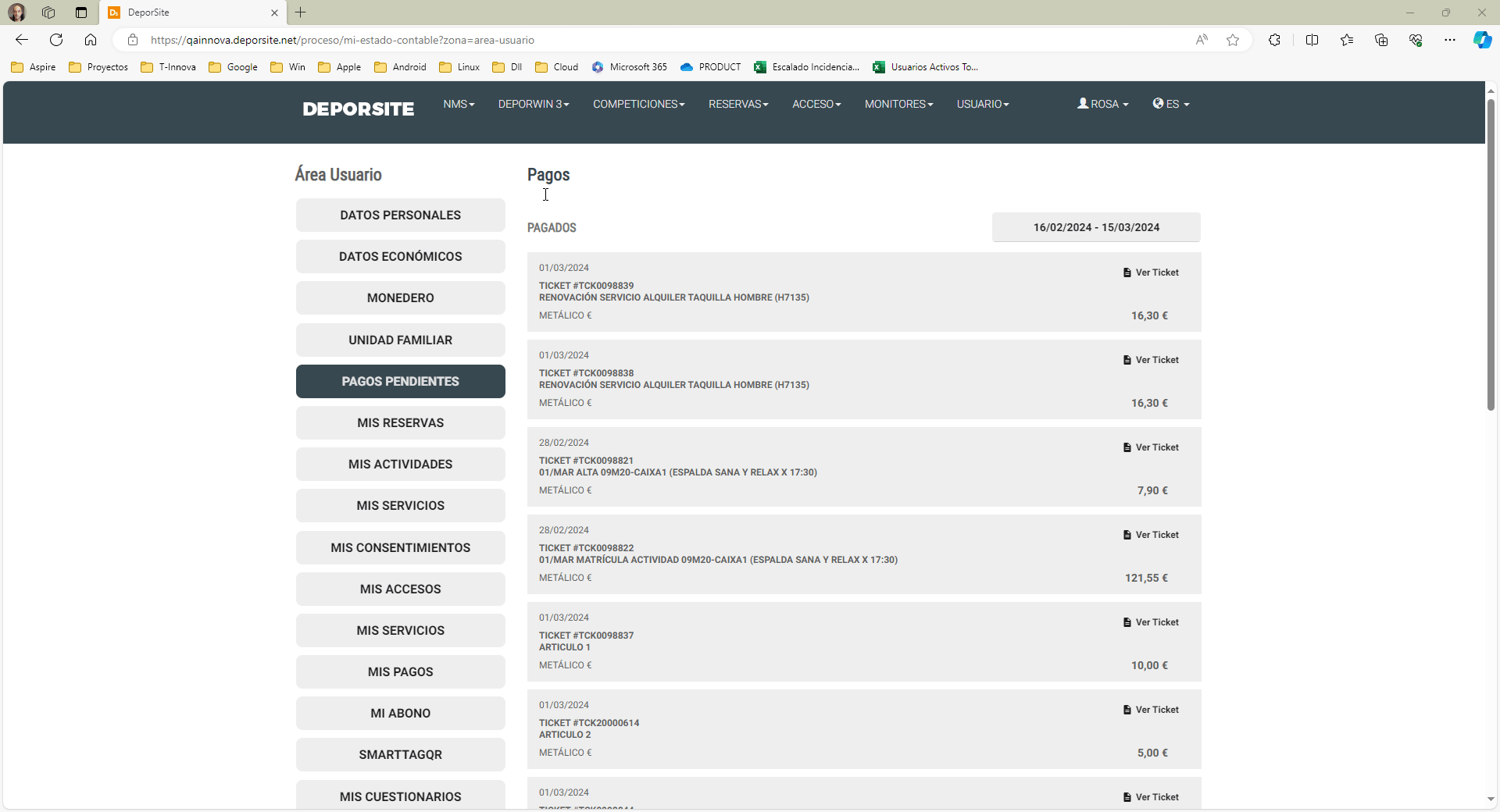
Task: Open Escalado Incidencia Excel bookmark
Action: click(x=807, y=67)
